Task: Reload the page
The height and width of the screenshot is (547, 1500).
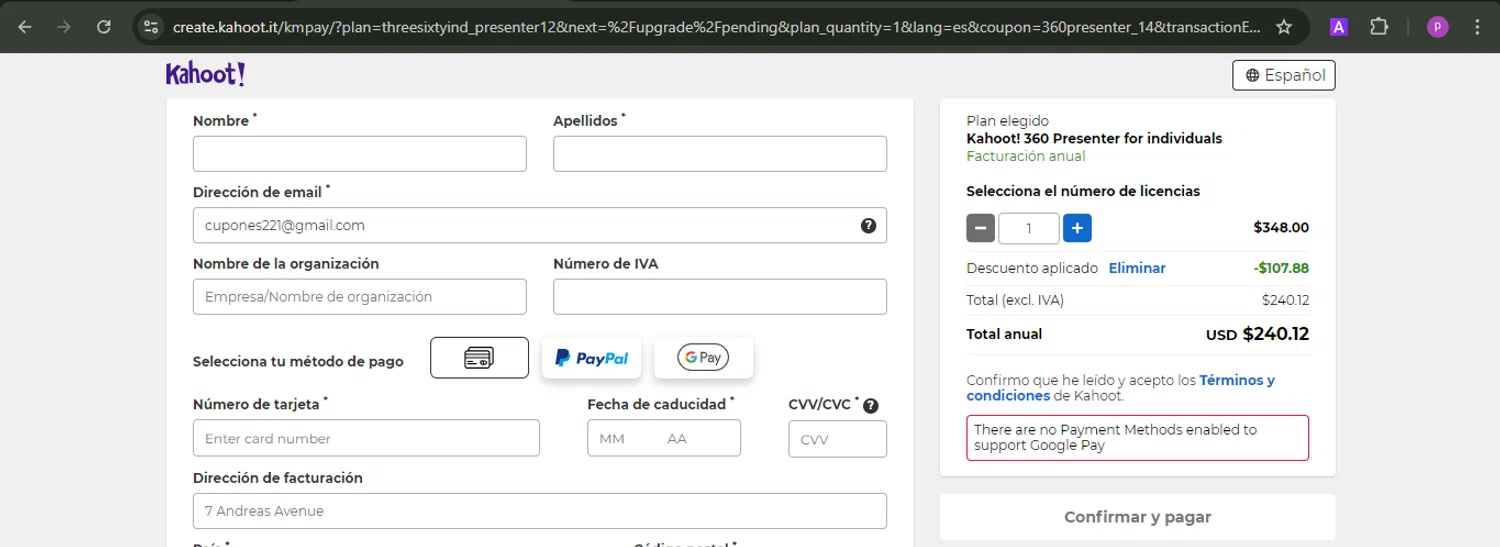Action: (x=104, y=27)
